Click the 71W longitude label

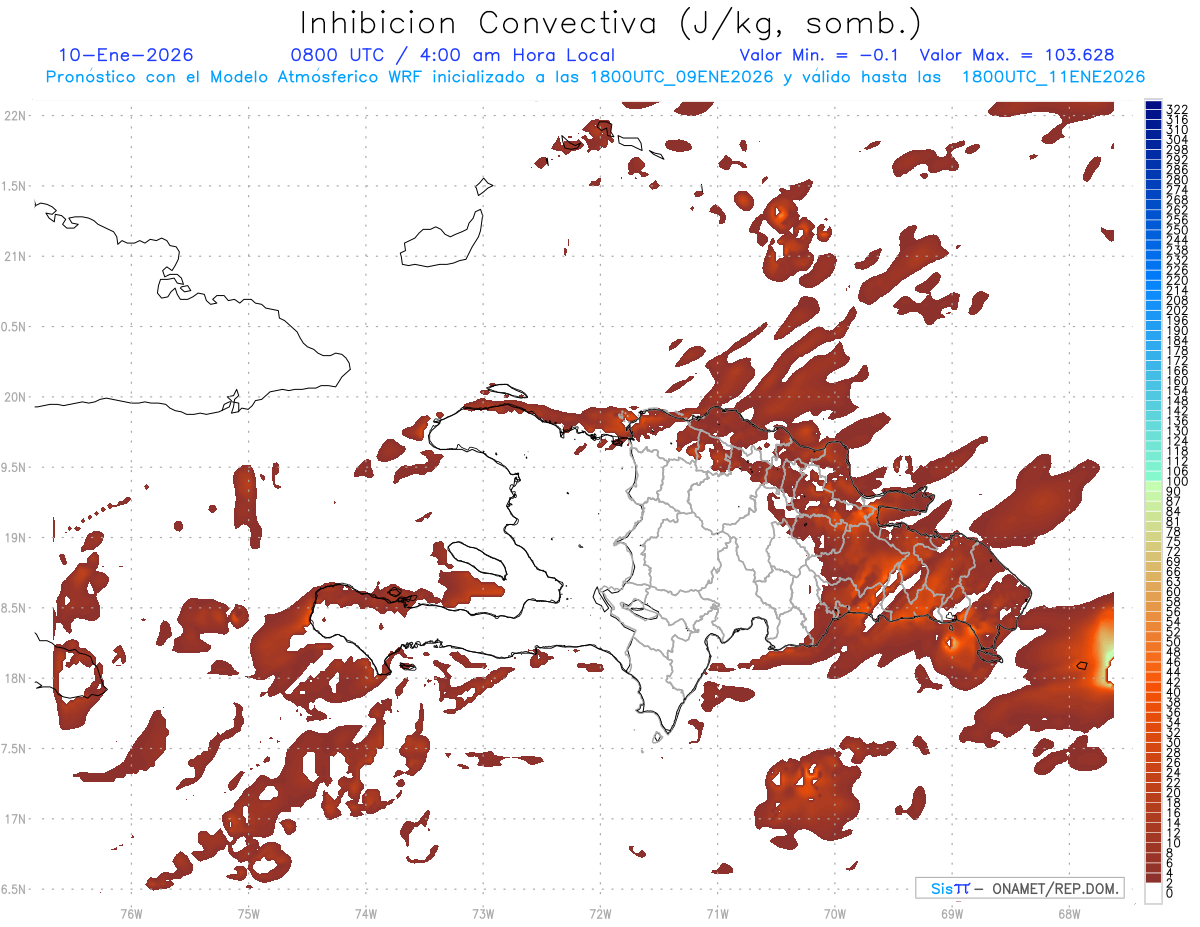717,912
